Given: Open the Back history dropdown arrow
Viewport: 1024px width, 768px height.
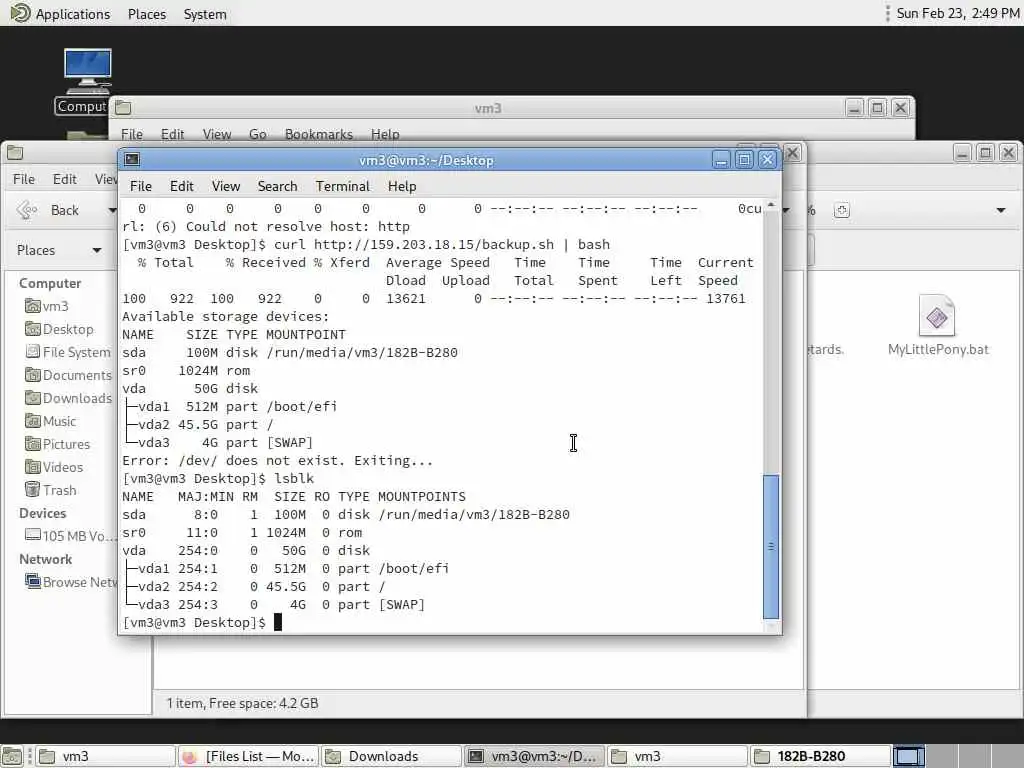Looking at the screenshot, I should [x=112, y=210].
